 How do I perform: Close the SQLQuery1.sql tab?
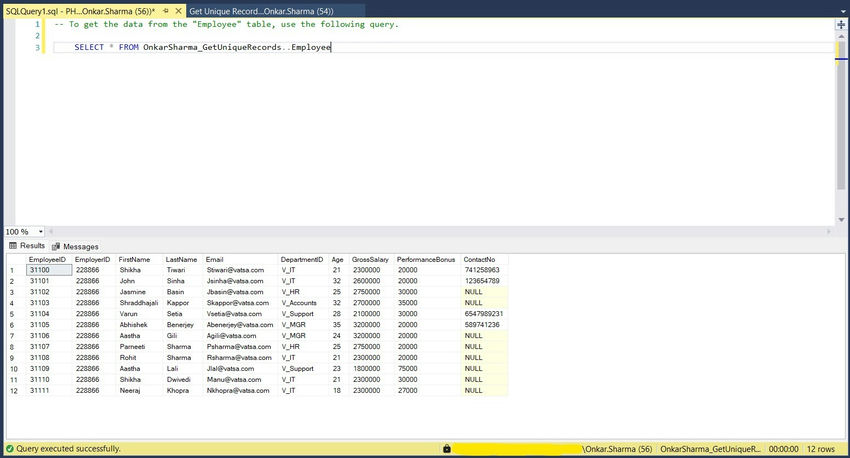[x=178, y=11]
